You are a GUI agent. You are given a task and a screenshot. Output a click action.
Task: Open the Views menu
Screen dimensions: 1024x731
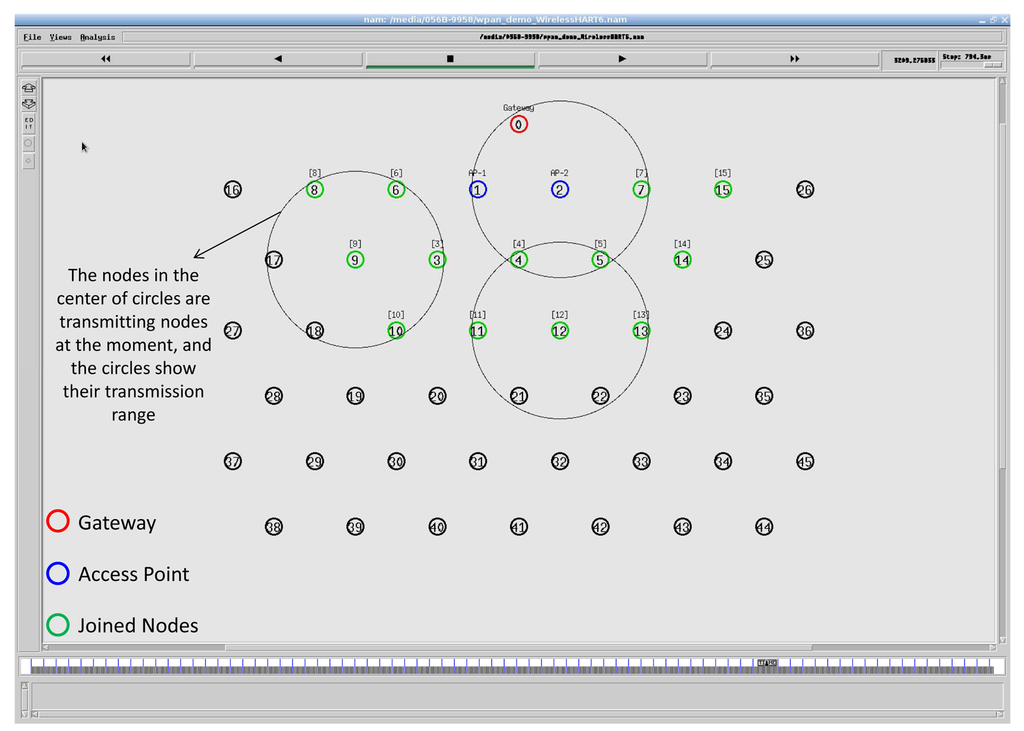(61, 37)
